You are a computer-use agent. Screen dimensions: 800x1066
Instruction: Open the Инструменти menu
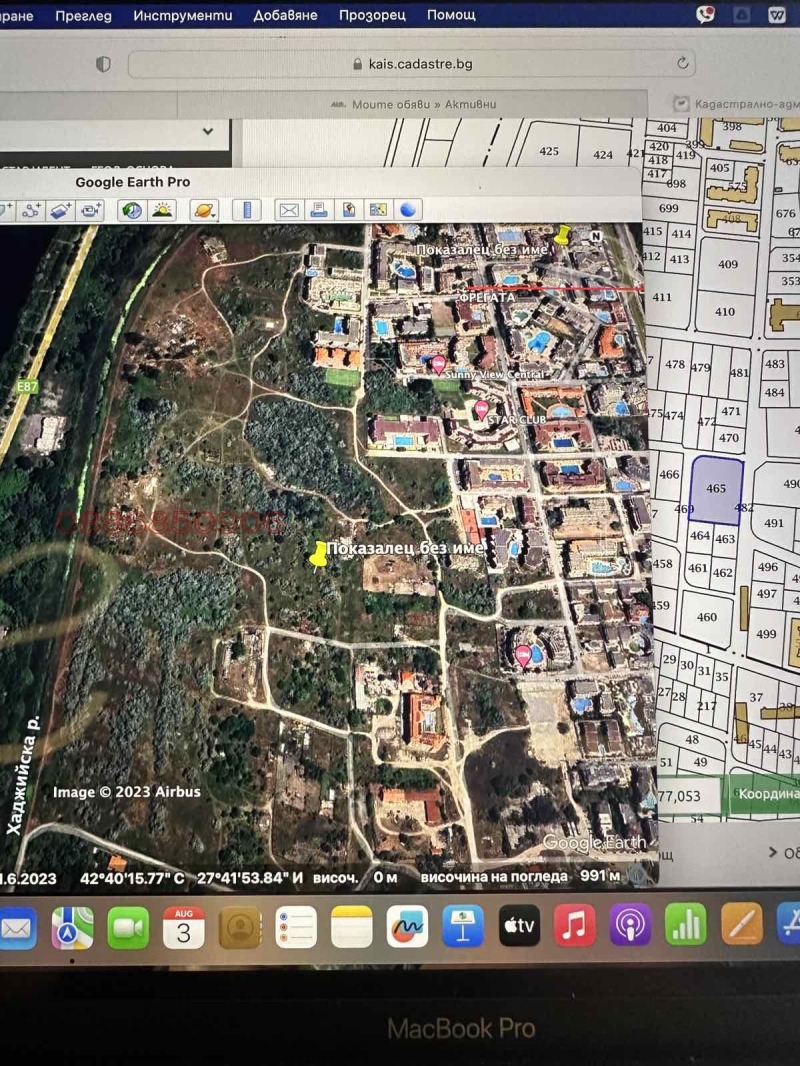(182, 15)
